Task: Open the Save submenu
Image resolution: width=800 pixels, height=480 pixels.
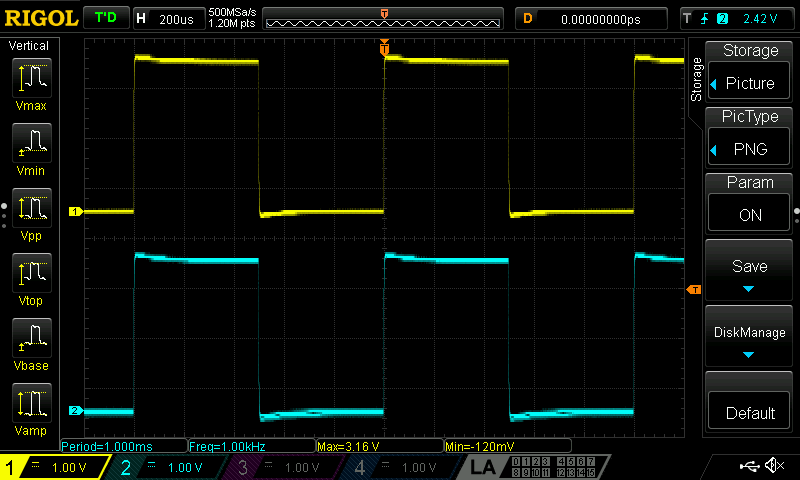Action: pos(749,271)
